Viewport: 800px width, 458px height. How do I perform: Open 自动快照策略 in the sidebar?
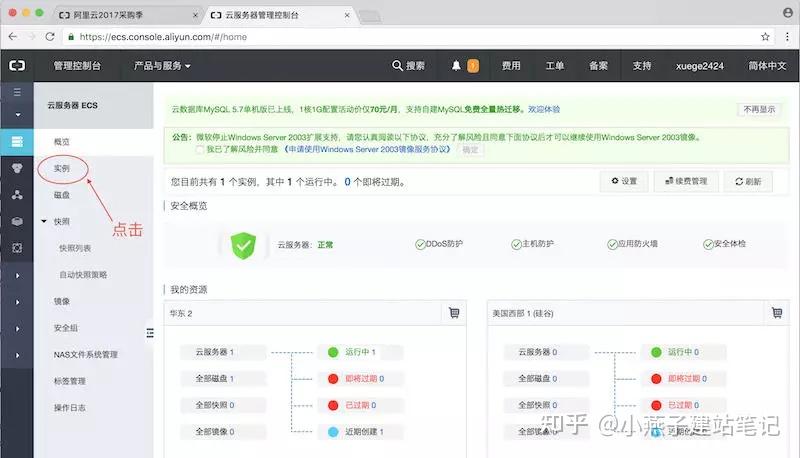pyautogui.click(x=83, y=274)
